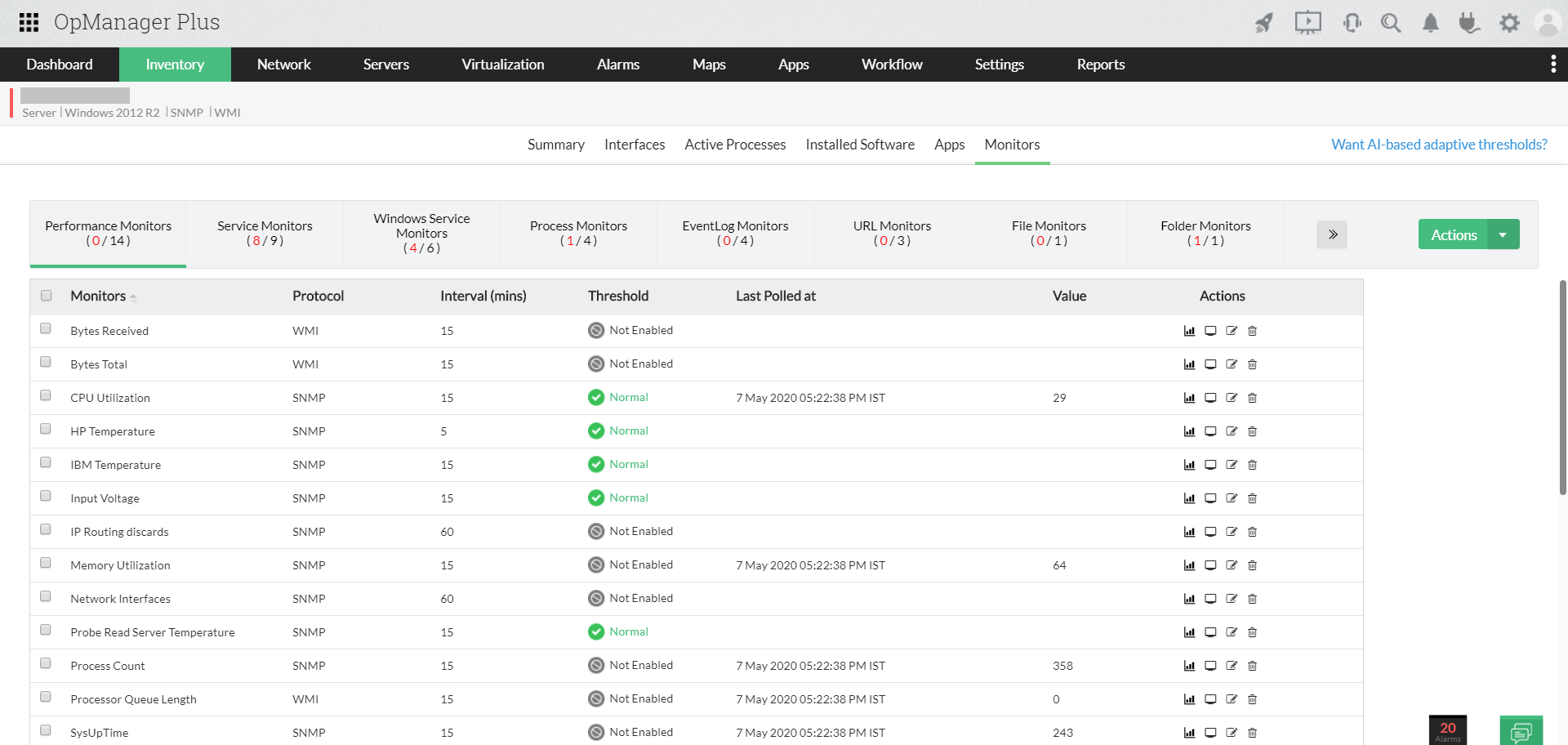
Task: Click the rocket launch icon in header
Action: [x=1263, y=23]
